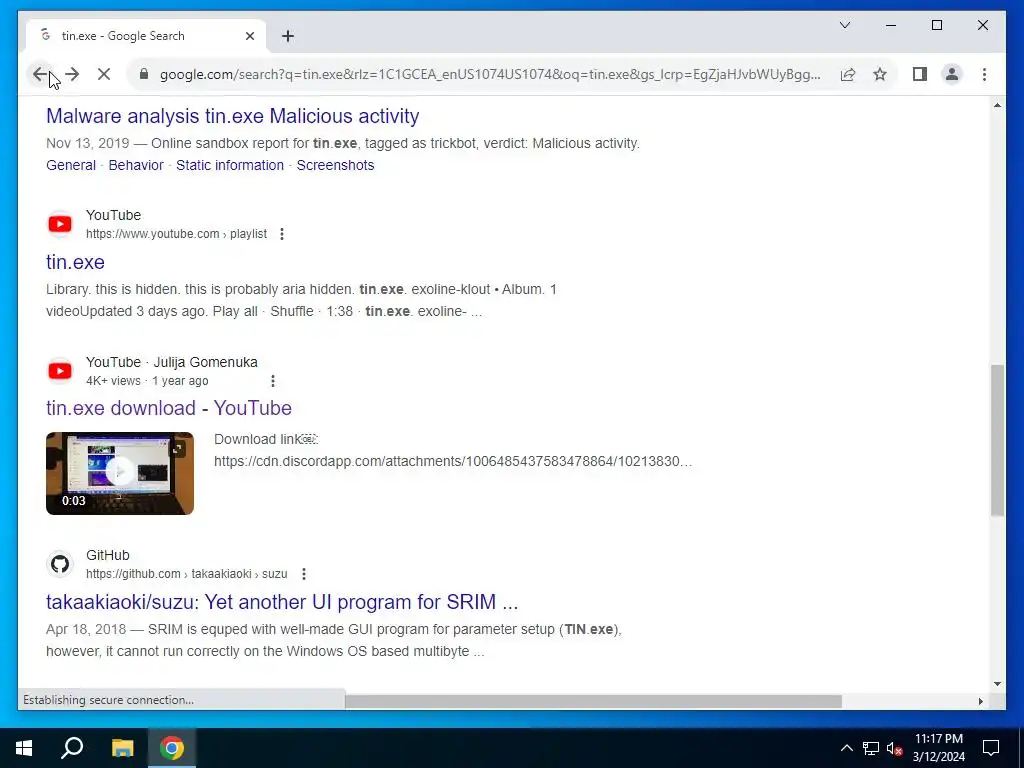
Task: Click the scroll up arrow of vertical scrollbar
Action: point(997,105)
